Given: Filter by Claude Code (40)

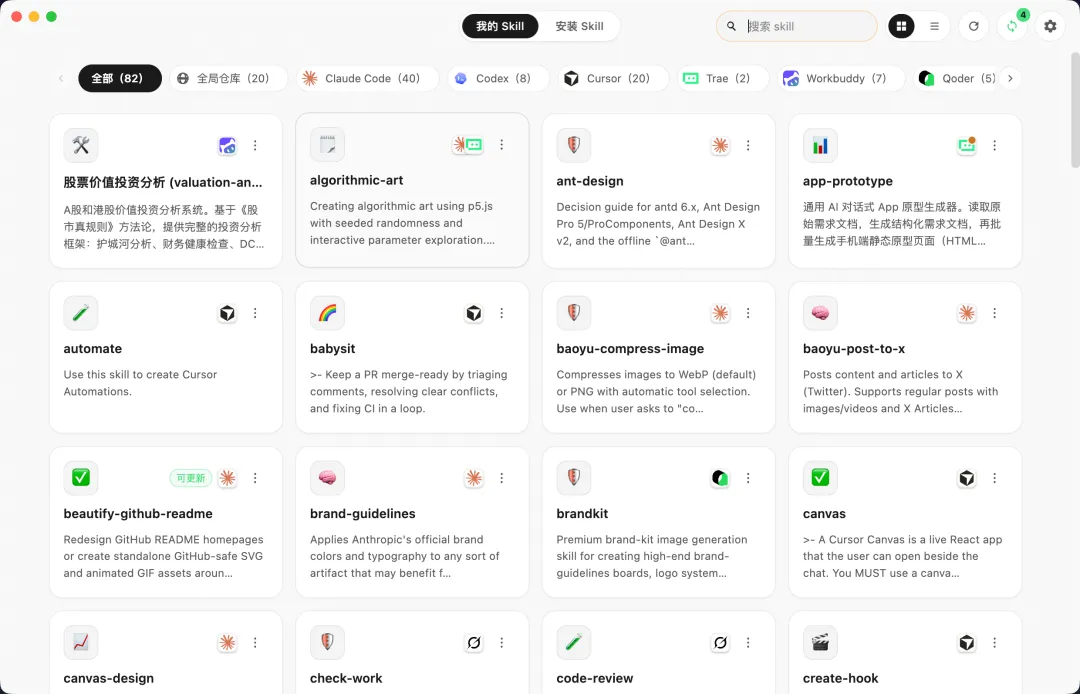Looking at the screenshot, I should (x=368, y=78).
